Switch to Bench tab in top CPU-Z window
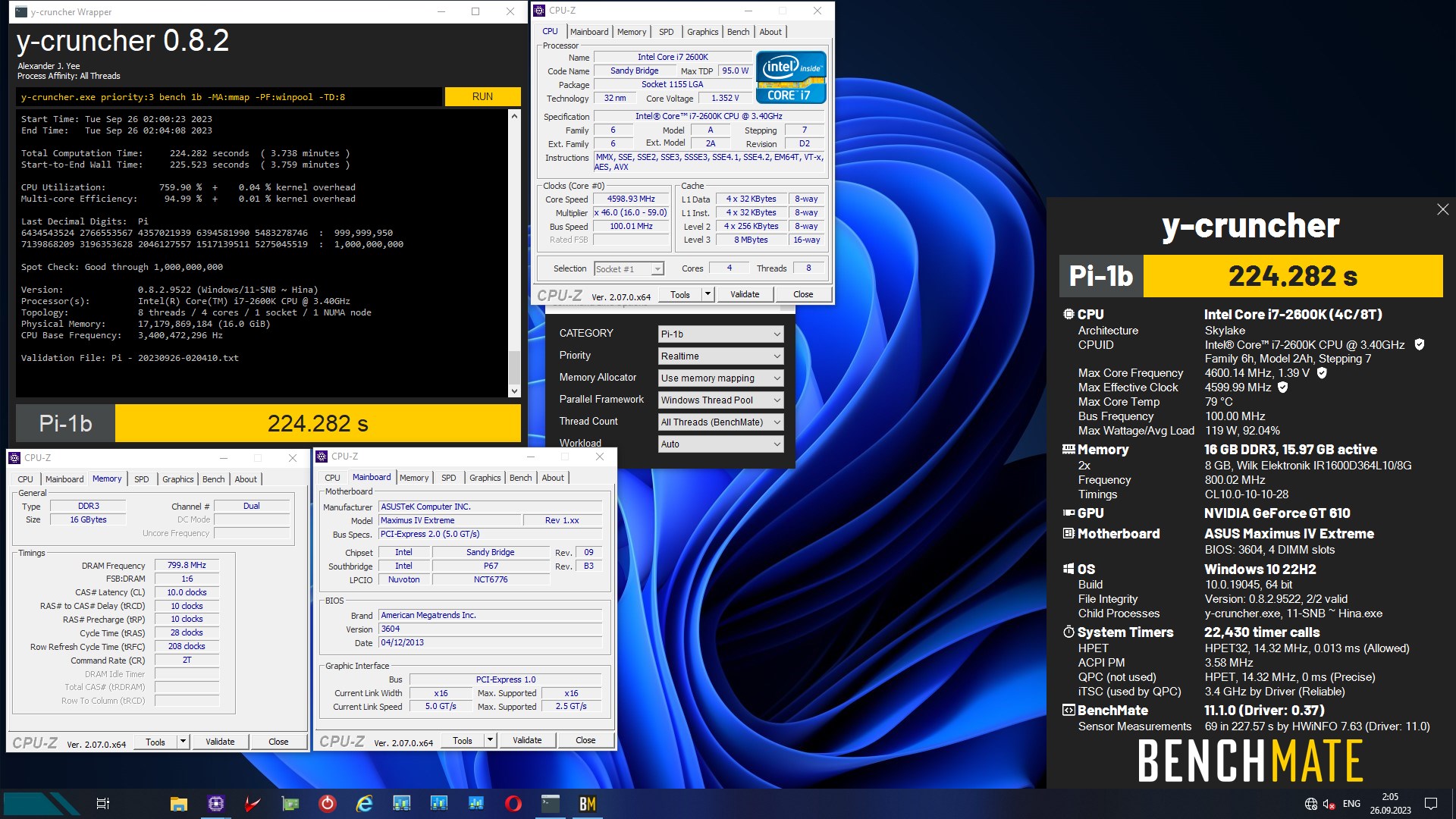This screenshot has height=819, width=1456. click(x=738, y=32)
